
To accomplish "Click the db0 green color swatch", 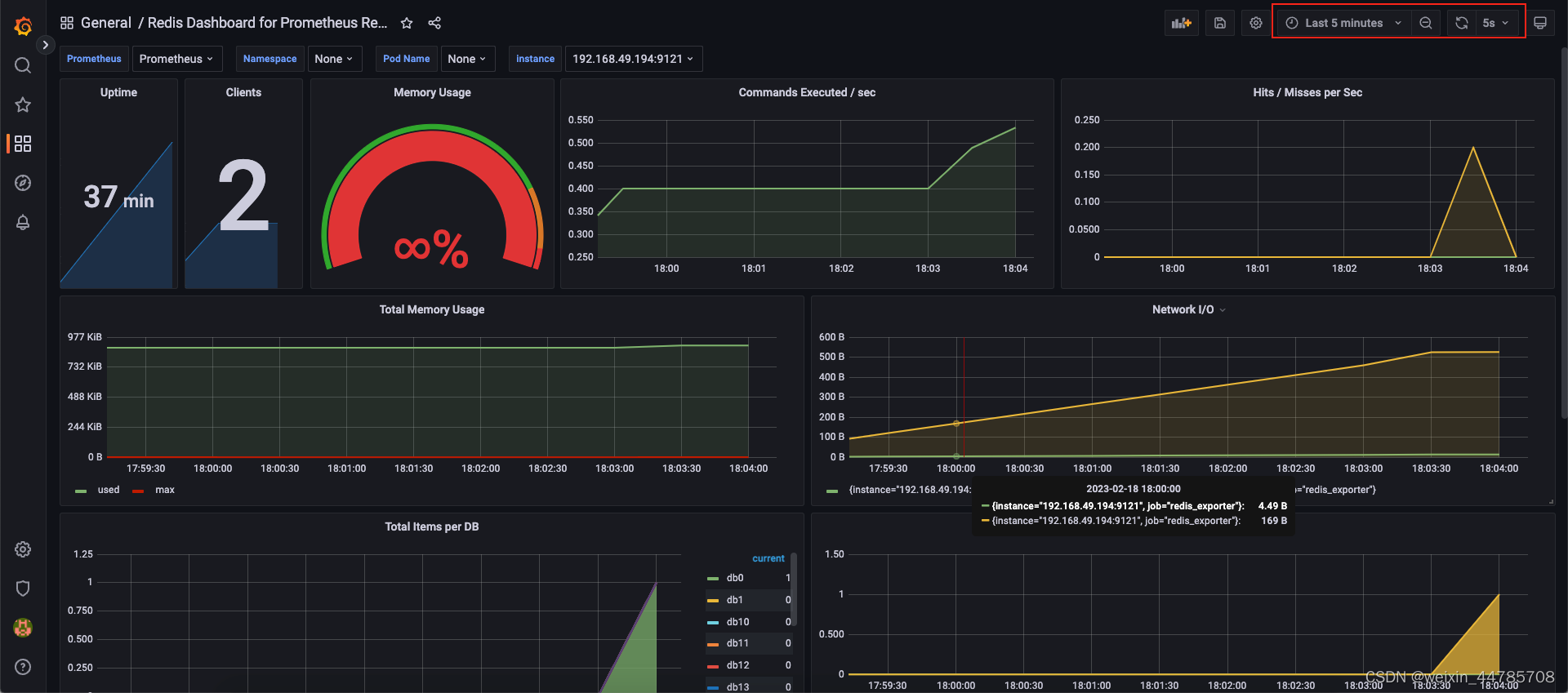I will [x=713, y=579].
